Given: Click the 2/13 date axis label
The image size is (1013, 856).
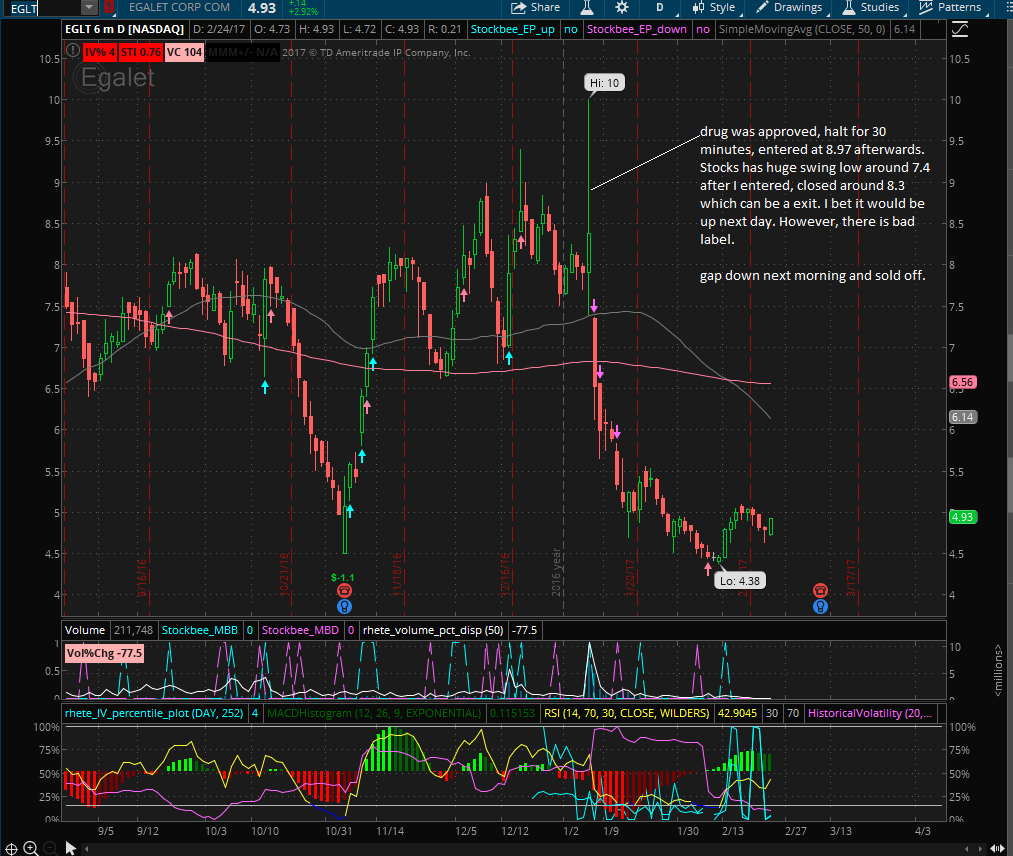Looking at the screenshot, I should coord(733,831).
